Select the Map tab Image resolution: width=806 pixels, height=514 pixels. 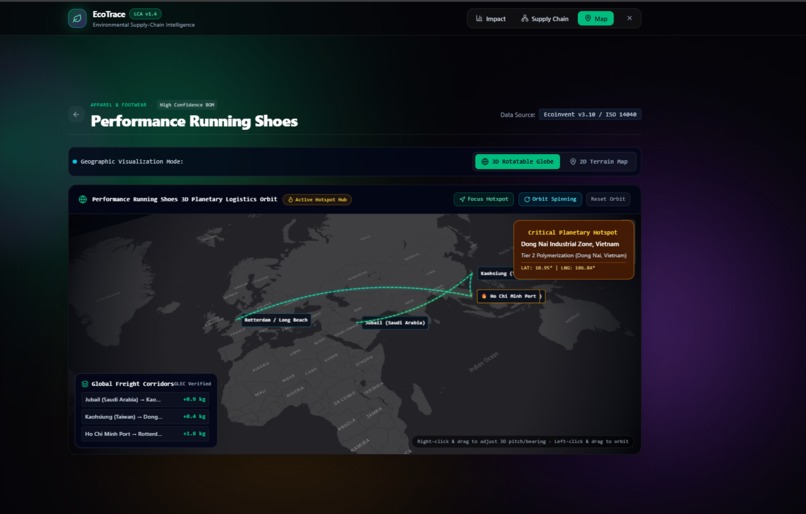(596, 19)
